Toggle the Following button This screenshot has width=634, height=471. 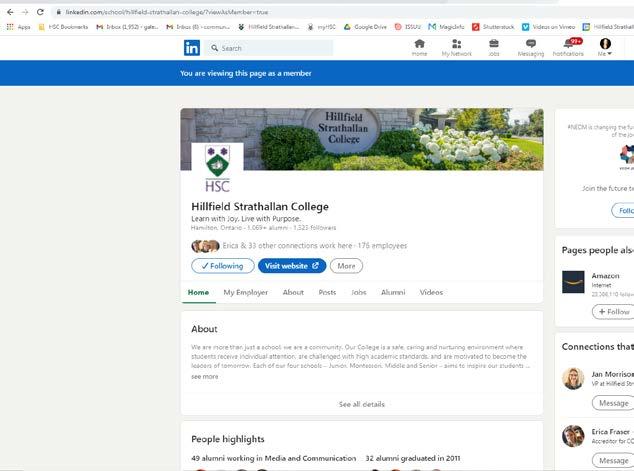[223, 266]
